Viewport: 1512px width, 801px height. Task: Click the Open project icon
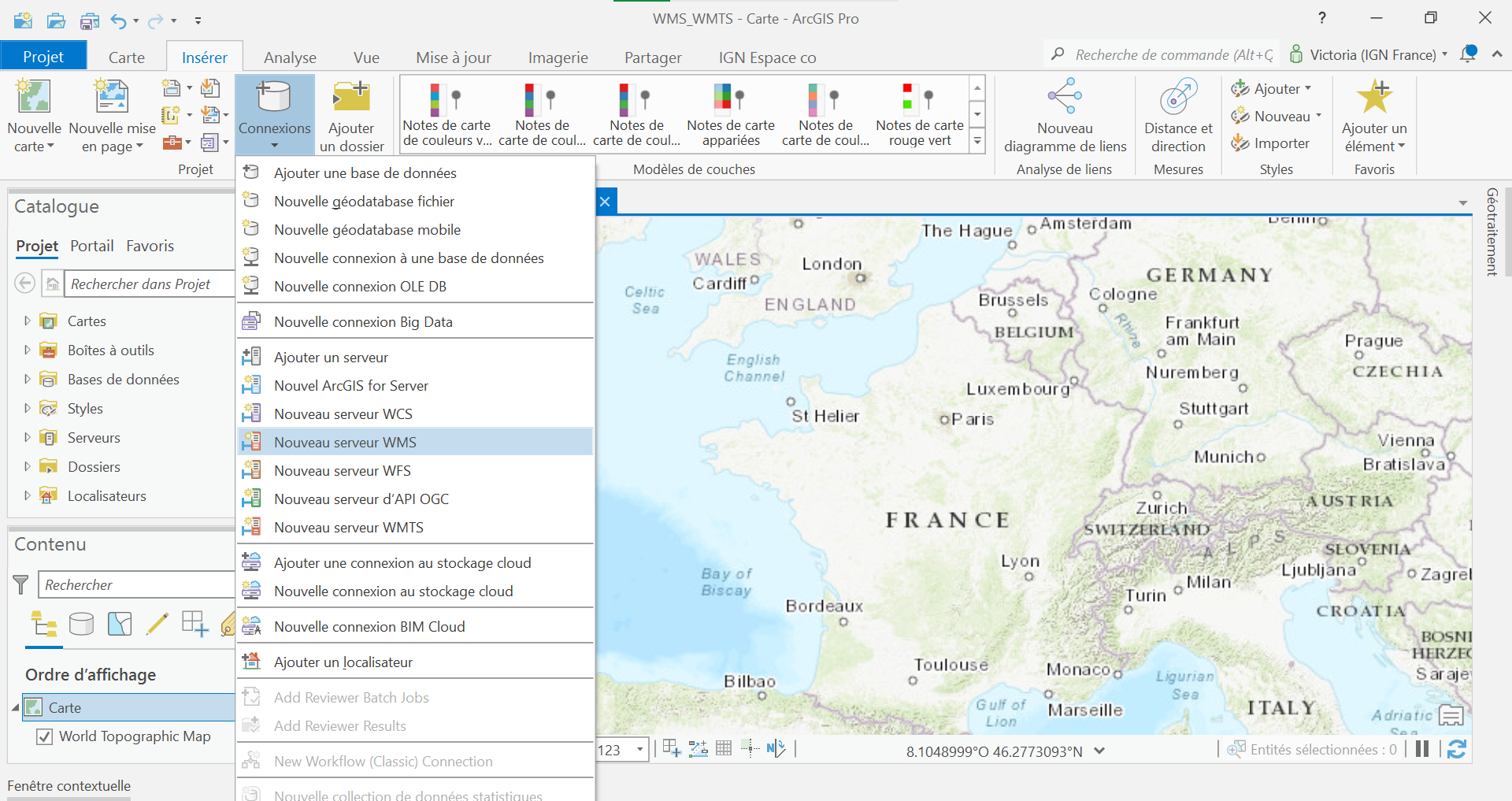tap(56, 20)
